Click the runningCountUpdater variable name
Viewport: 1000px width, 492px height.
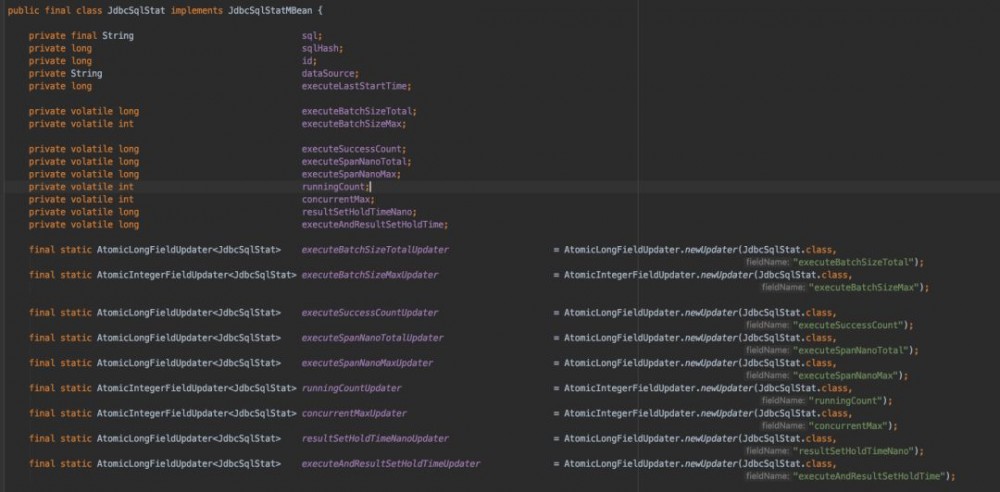coord(351,388)
